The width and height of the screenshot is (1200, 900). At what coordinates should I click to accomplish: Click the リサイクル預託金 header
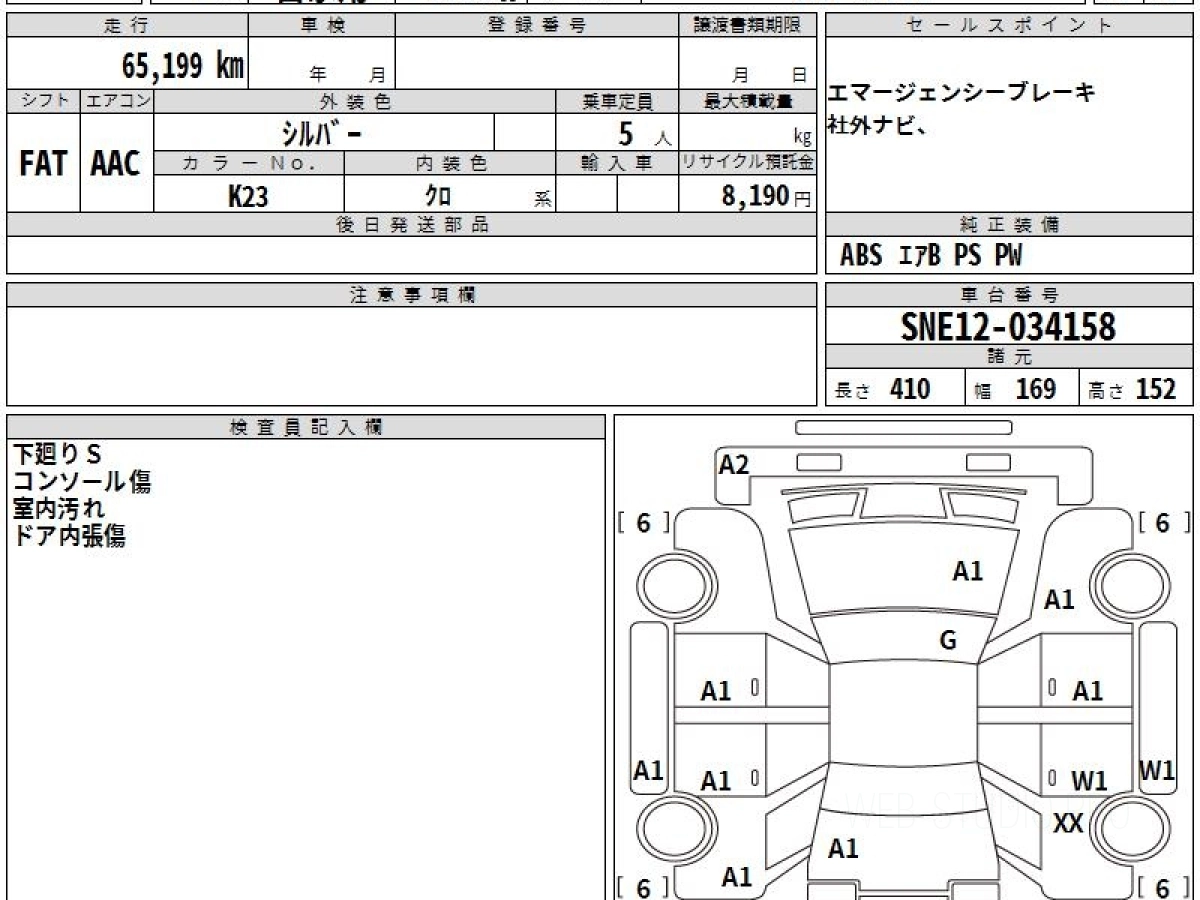coord(748,164)
